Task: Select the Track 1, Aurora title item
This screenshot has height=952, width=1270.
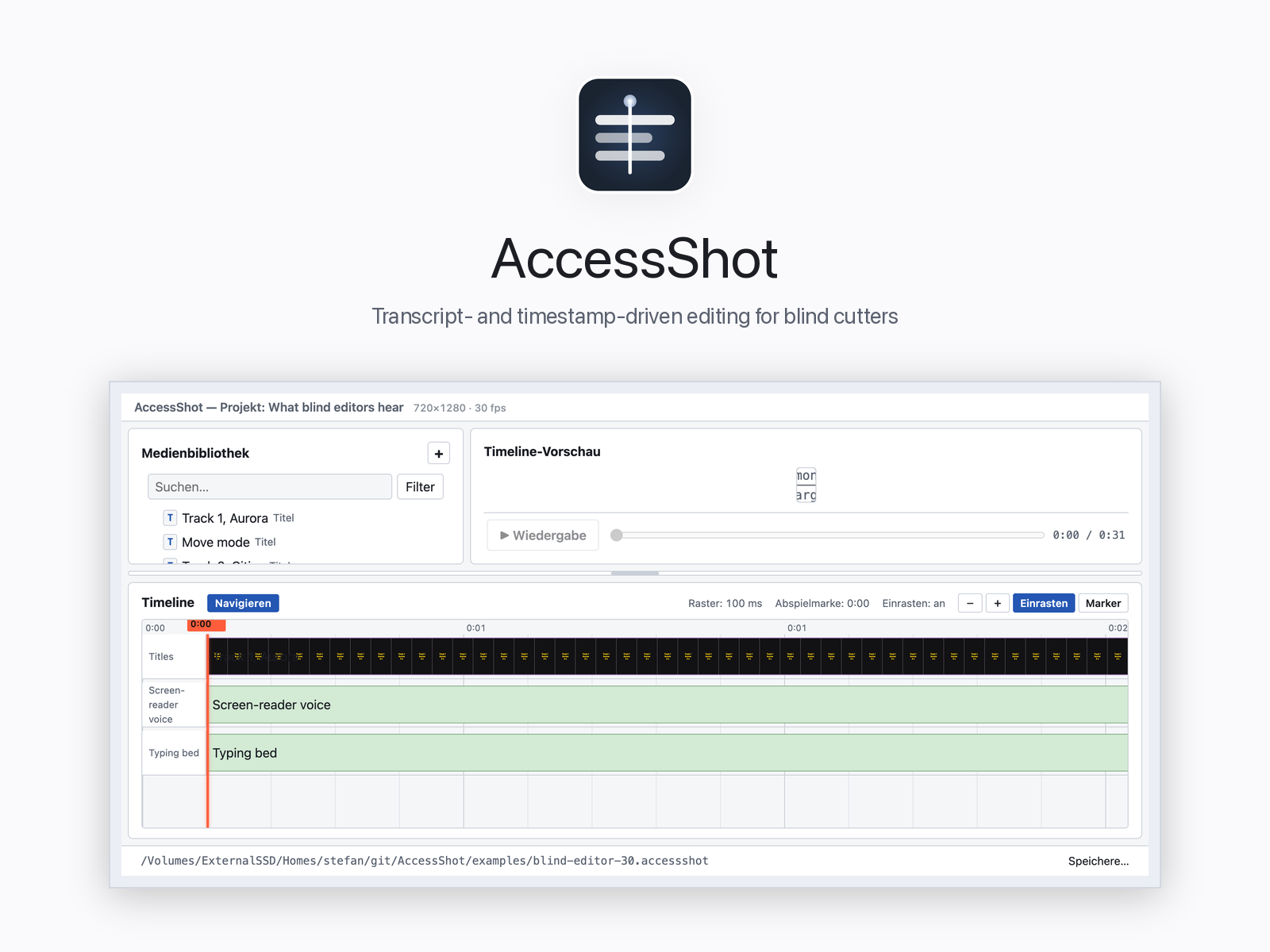Action: [238, 518]
